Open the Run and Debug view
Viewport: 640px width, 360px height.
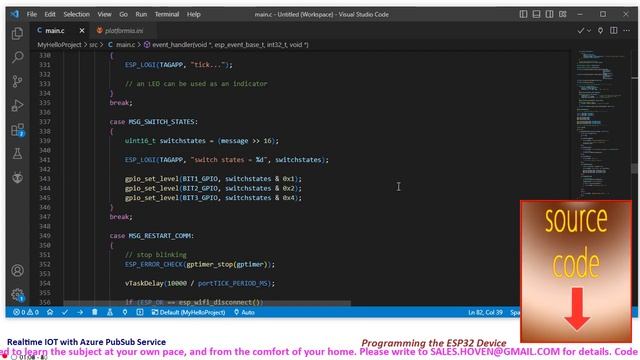(x=17, y=105)
